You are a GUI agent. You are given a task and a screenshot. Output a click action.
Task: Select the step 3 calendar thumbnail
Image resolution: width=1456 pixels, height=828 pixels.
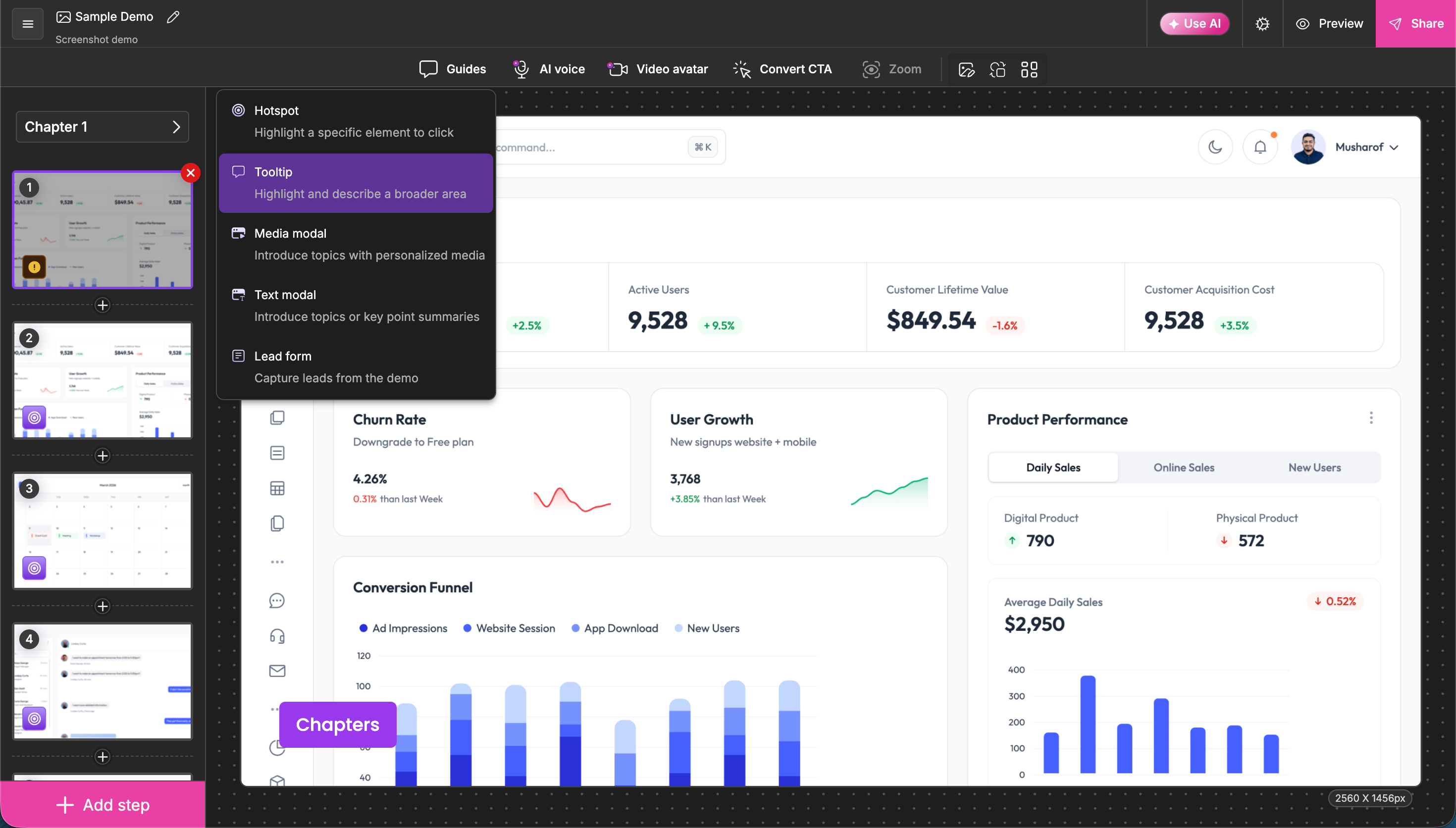point(103,530)
